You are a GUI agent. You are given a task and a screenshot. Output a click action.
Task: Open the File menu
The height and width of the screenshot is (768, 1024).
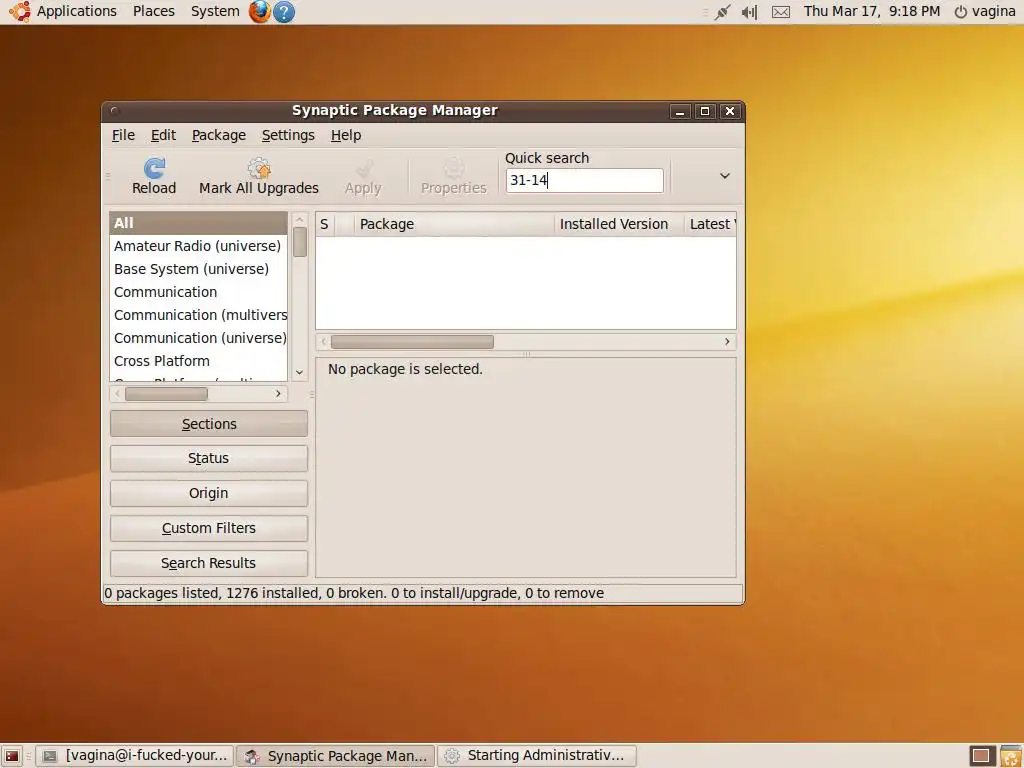pos(123,135)
